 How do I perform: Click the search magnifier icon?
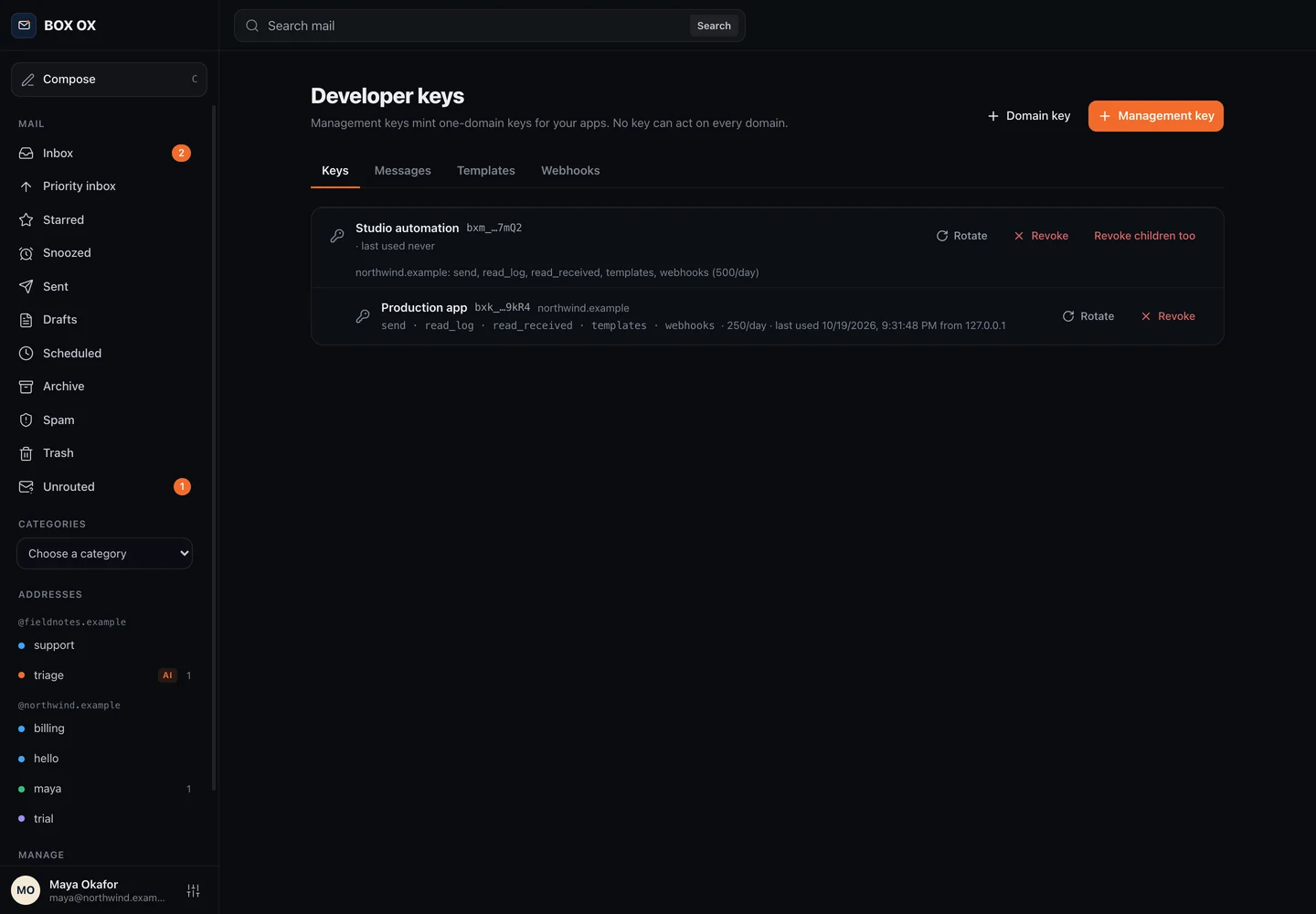point(252,26)
